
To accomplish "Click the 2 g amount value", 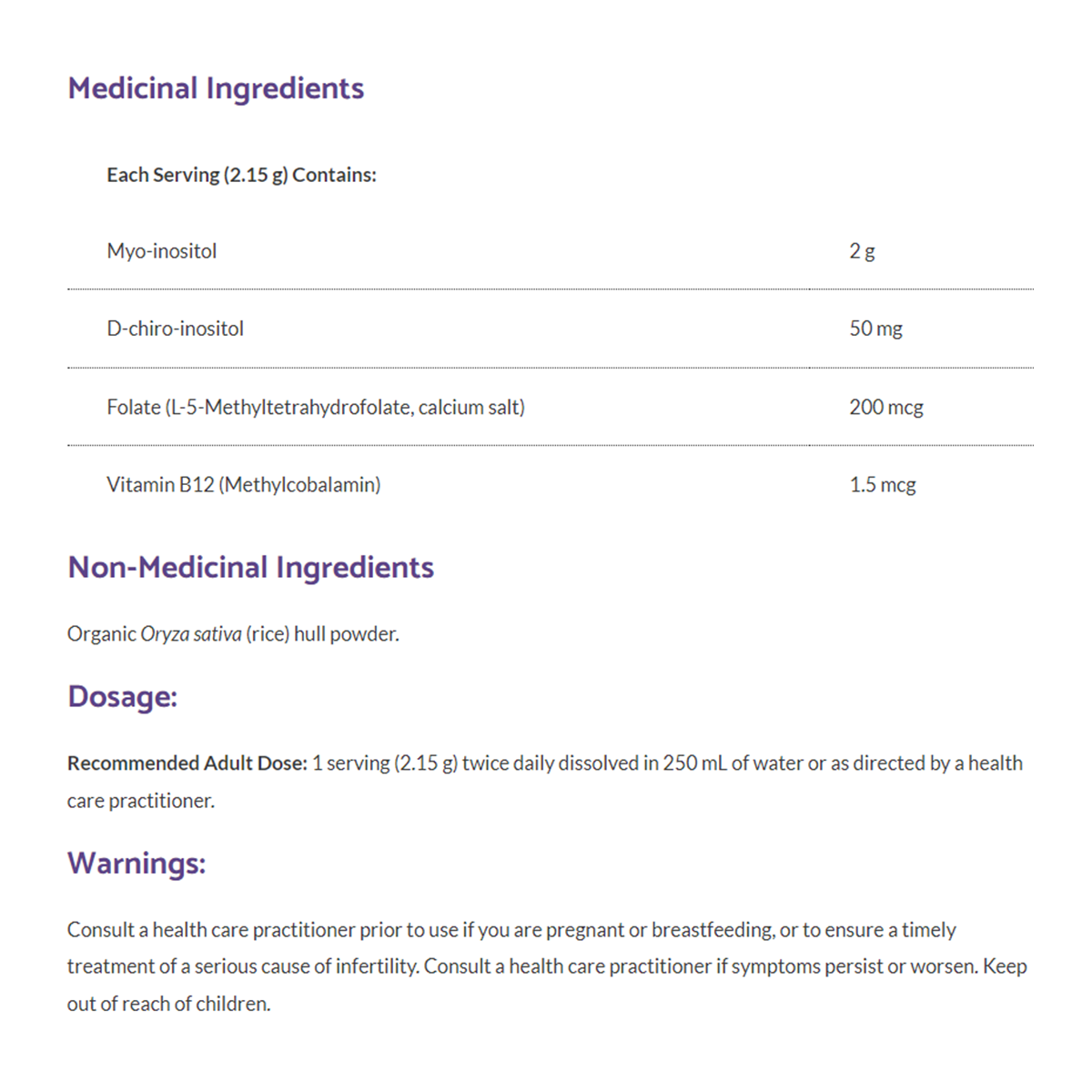I will click(862, 251).
